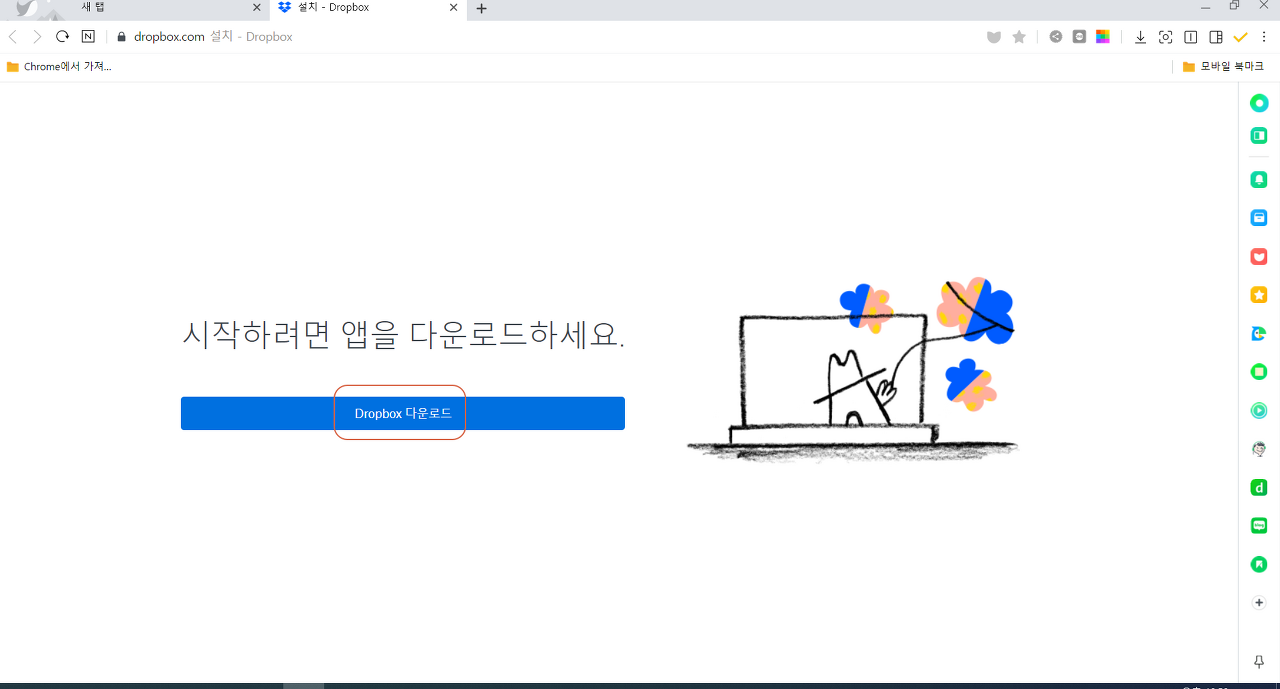Open the red Pocket sidebar icon
Viewport: 1280px width, 689px height.
point(1259,257)
